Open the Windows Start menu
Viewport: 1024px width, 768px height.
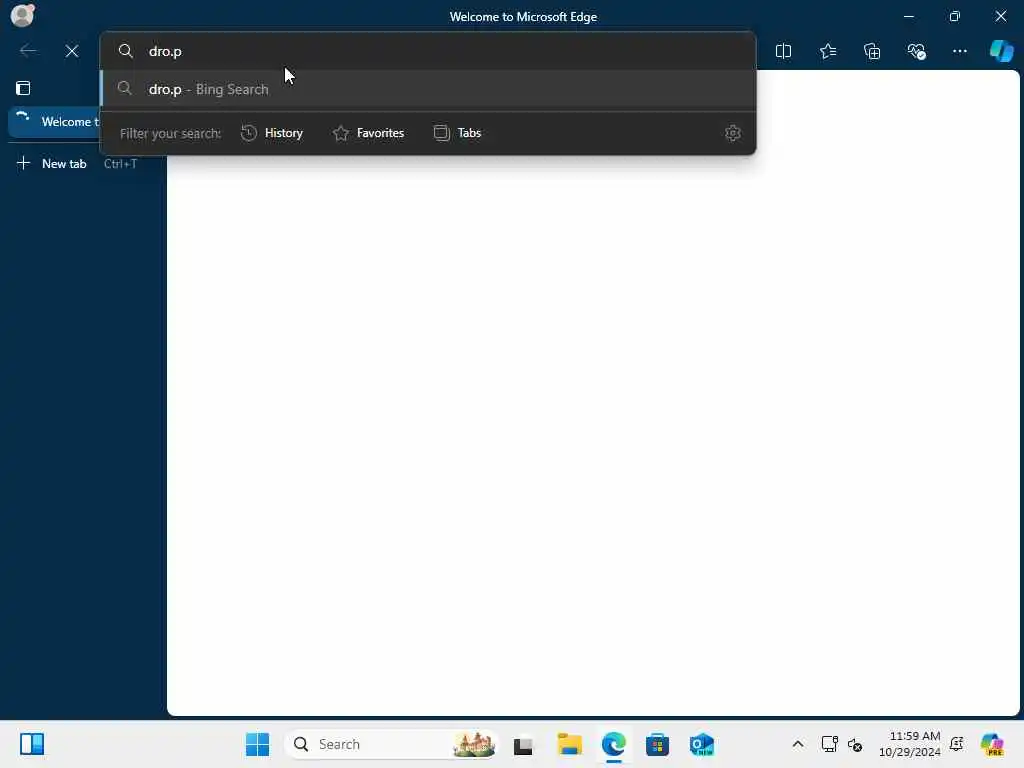(257, 744)
